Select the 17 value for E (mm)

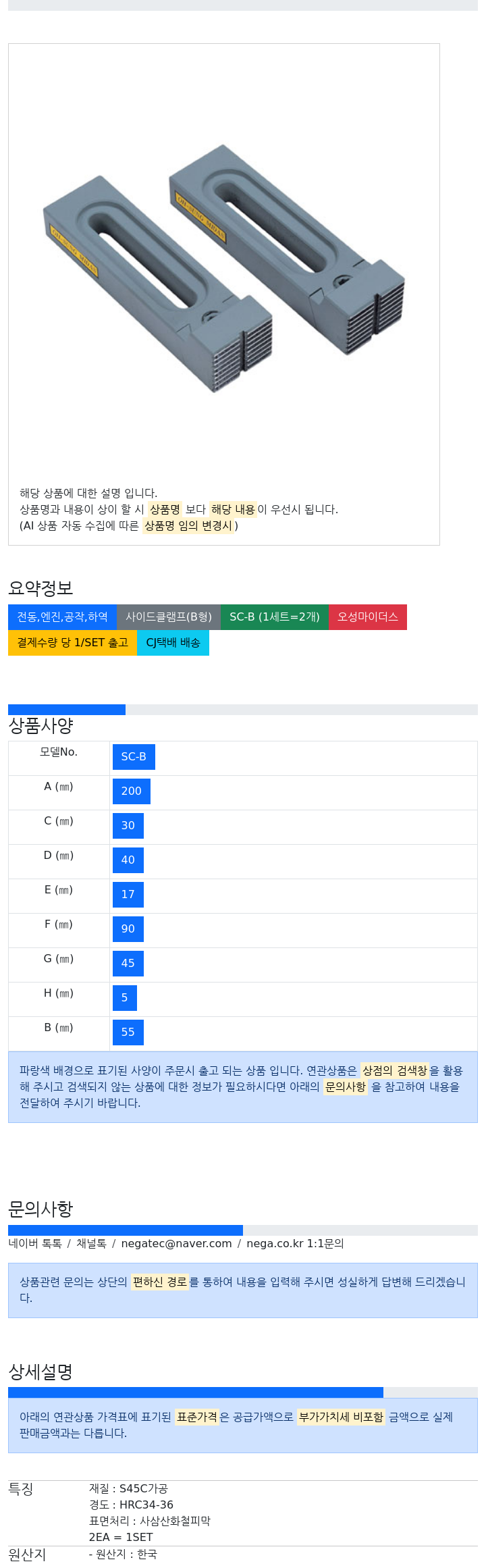(x=128, y=895)
